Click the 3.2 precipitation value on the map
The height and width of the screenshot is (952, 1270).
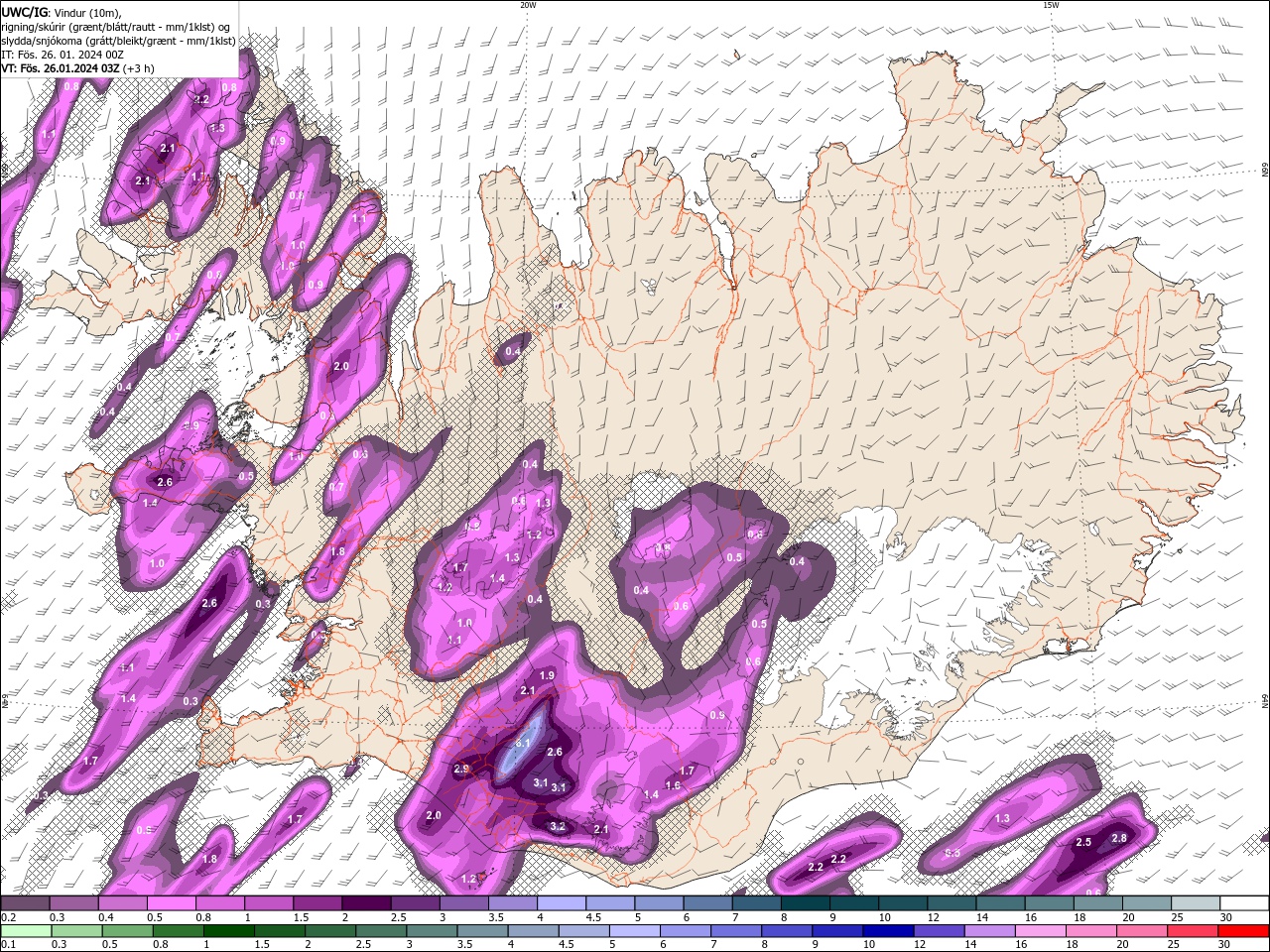[x=558, y=826]
